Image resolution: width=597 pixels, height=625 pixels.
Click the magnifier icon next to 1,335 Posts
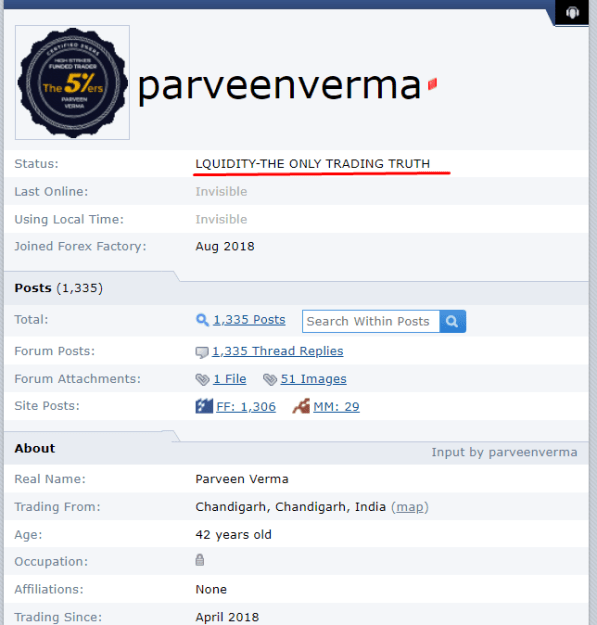coord(202,320)
